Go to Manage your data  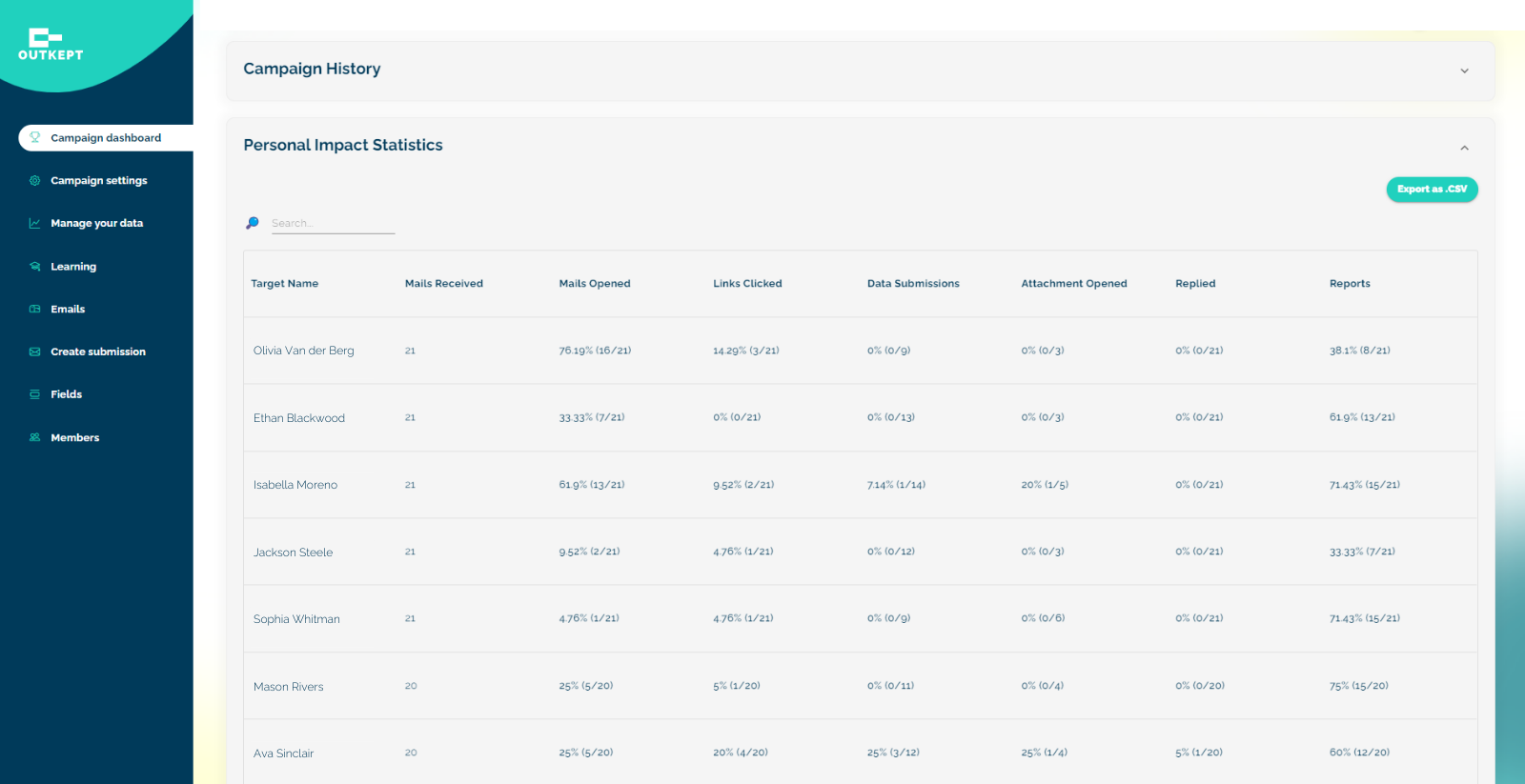[x=96, y=223]
